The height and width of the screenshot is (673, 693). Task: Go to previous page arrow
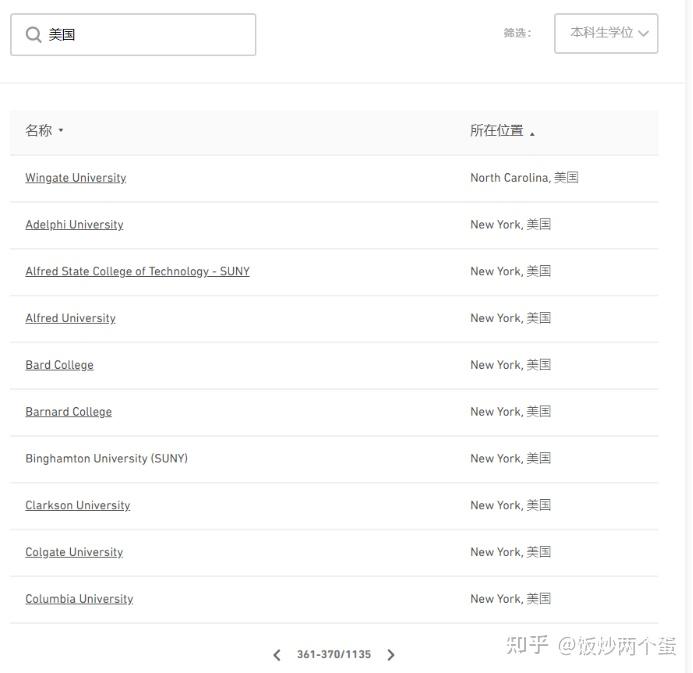tap(277, 655)
